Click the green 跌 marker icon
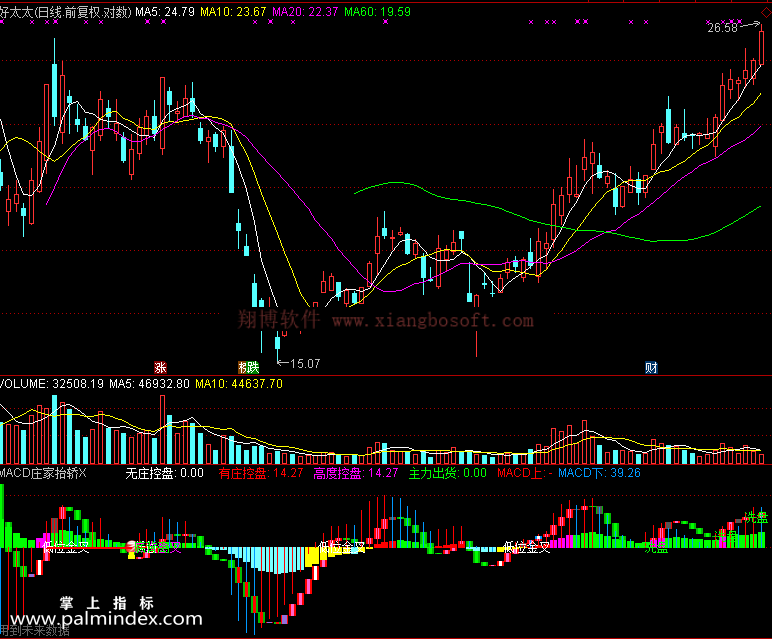The image size is (772, 639). click(253, 367)
